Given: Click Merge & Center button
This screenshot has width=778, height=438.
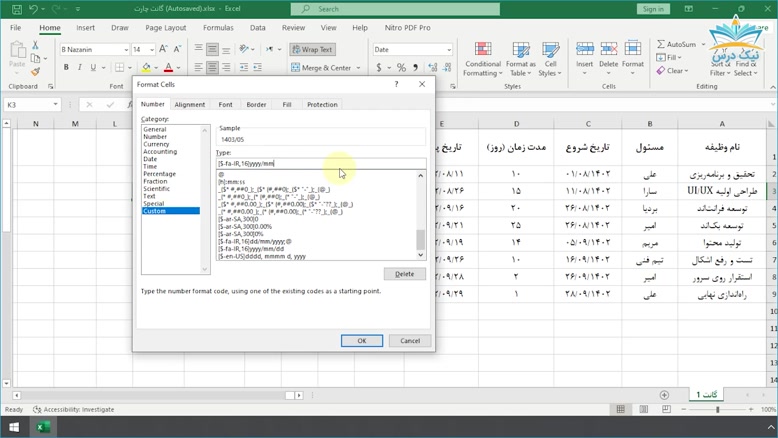Looking at the screenshot, I should [322, 67].
